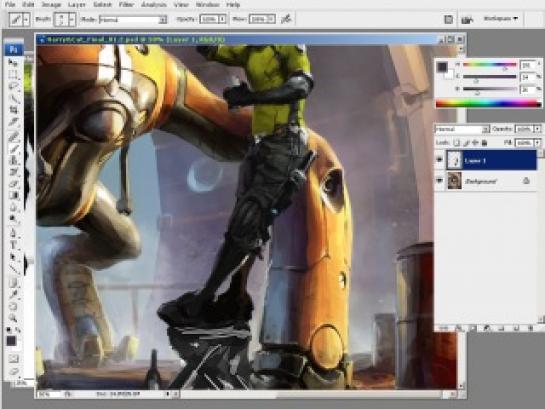Select the Move tool

click(x=13, y=63)
